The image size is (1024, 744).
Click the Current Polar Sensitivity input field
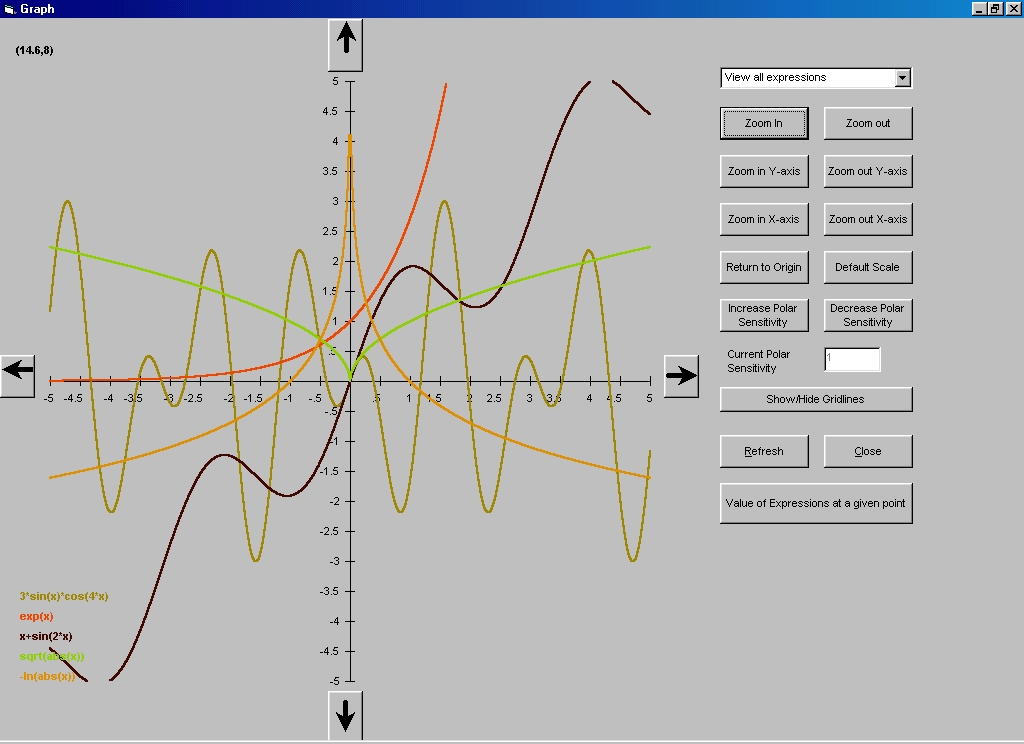pos(852,359)
